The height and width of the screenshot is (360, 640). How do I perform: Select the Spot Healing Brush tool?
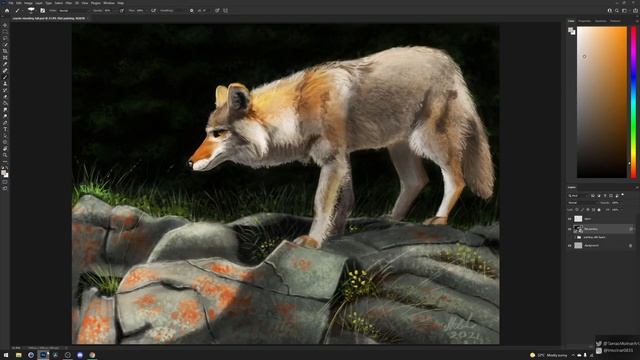coord(5,71)
